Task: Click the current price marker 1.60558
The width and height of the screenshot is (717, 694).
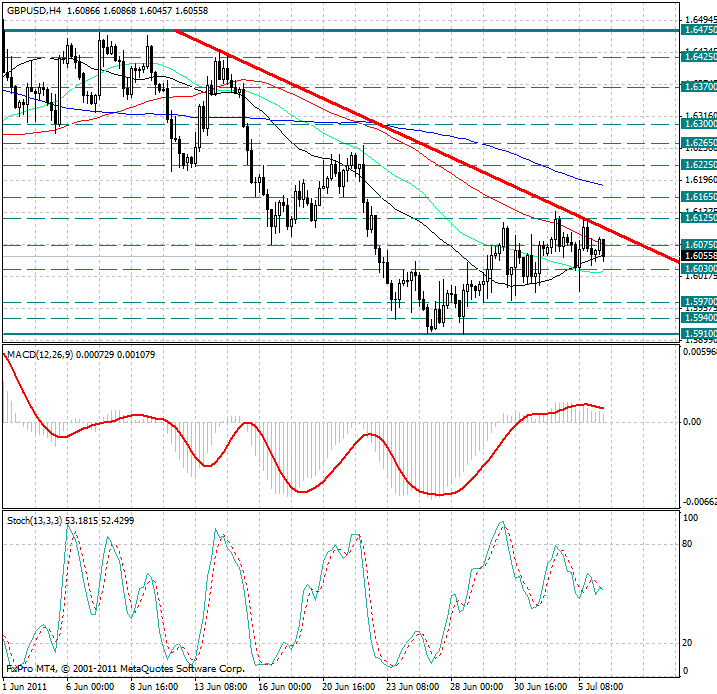Action: [x=698, y=256]
